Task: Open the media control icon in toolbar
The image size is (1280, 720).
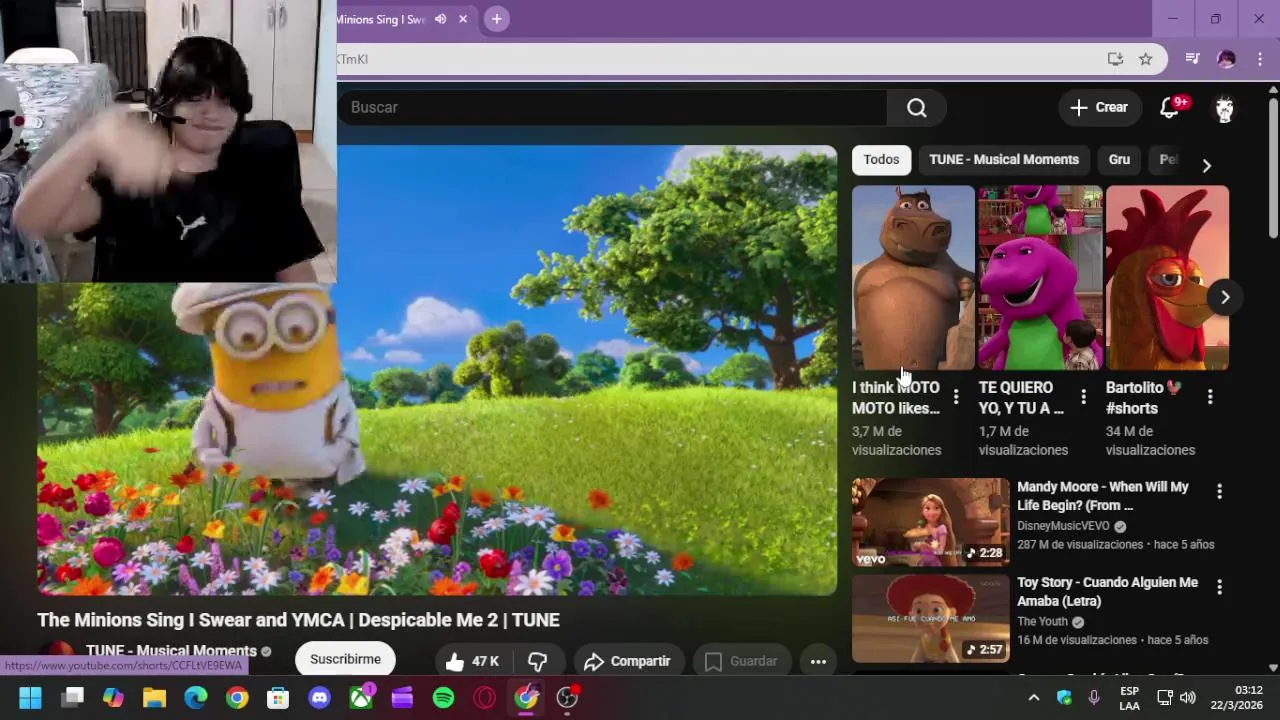Action: tap(1192, 59)
